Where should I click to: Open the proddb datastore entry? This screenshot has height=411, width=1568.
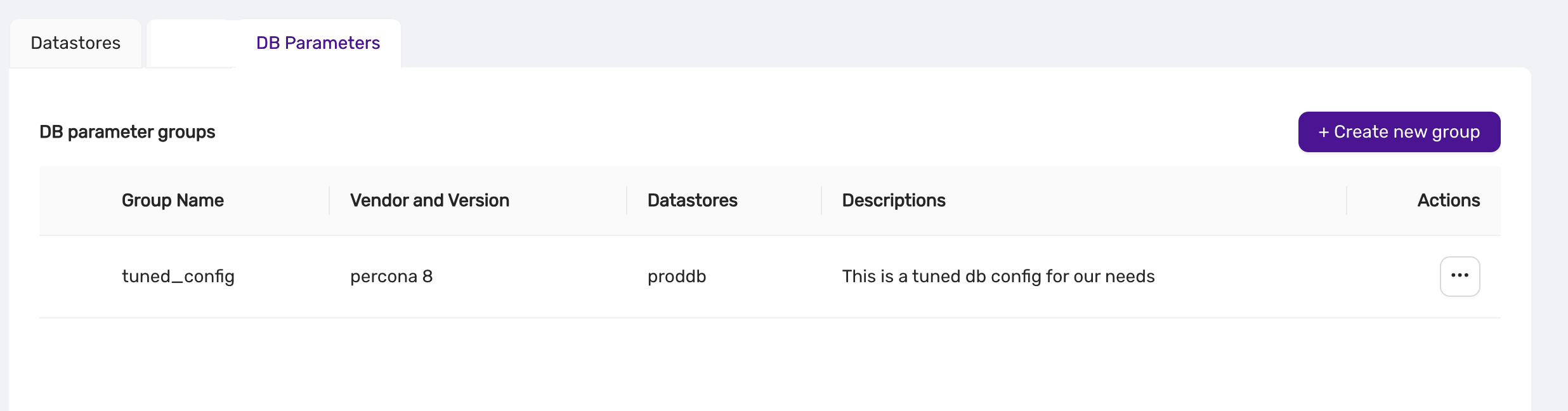(676, 276)
